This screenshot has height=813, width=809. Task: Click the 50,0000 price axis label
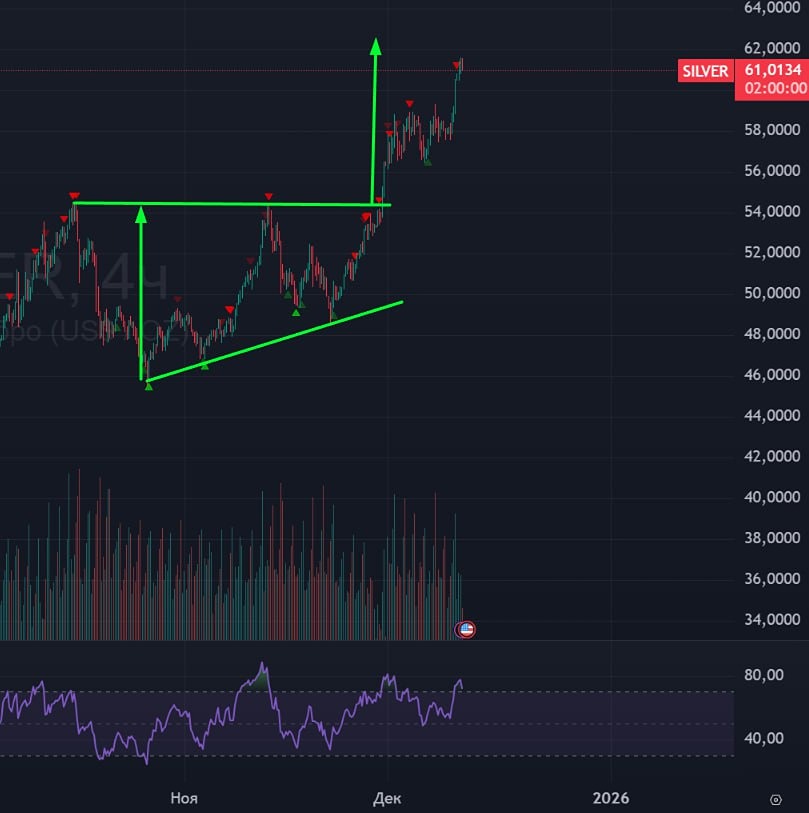772,293
